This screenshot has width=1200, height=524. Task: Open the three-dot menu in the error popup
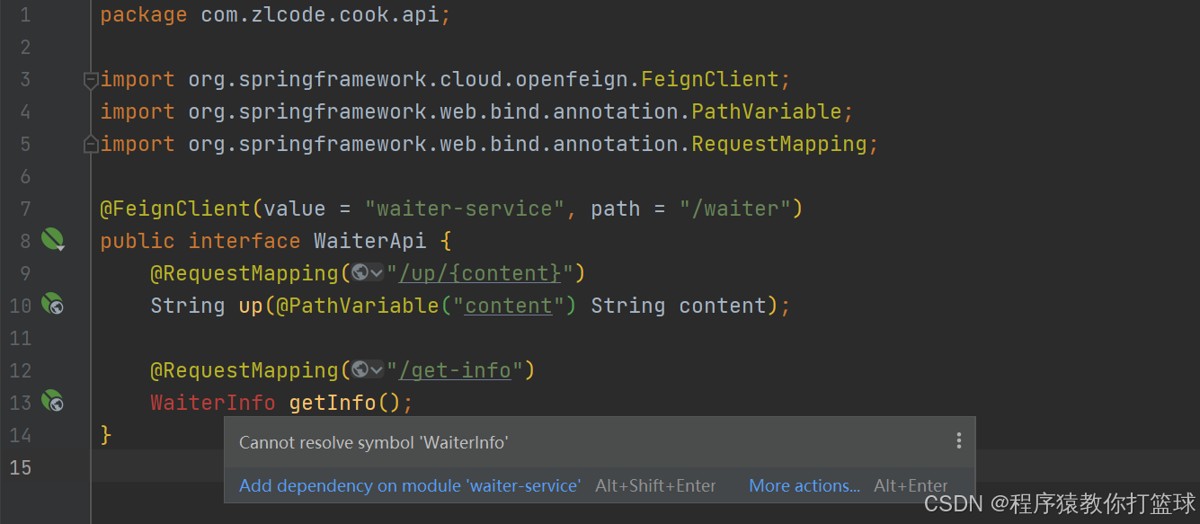pyautogui.click(x=958, y=441)
